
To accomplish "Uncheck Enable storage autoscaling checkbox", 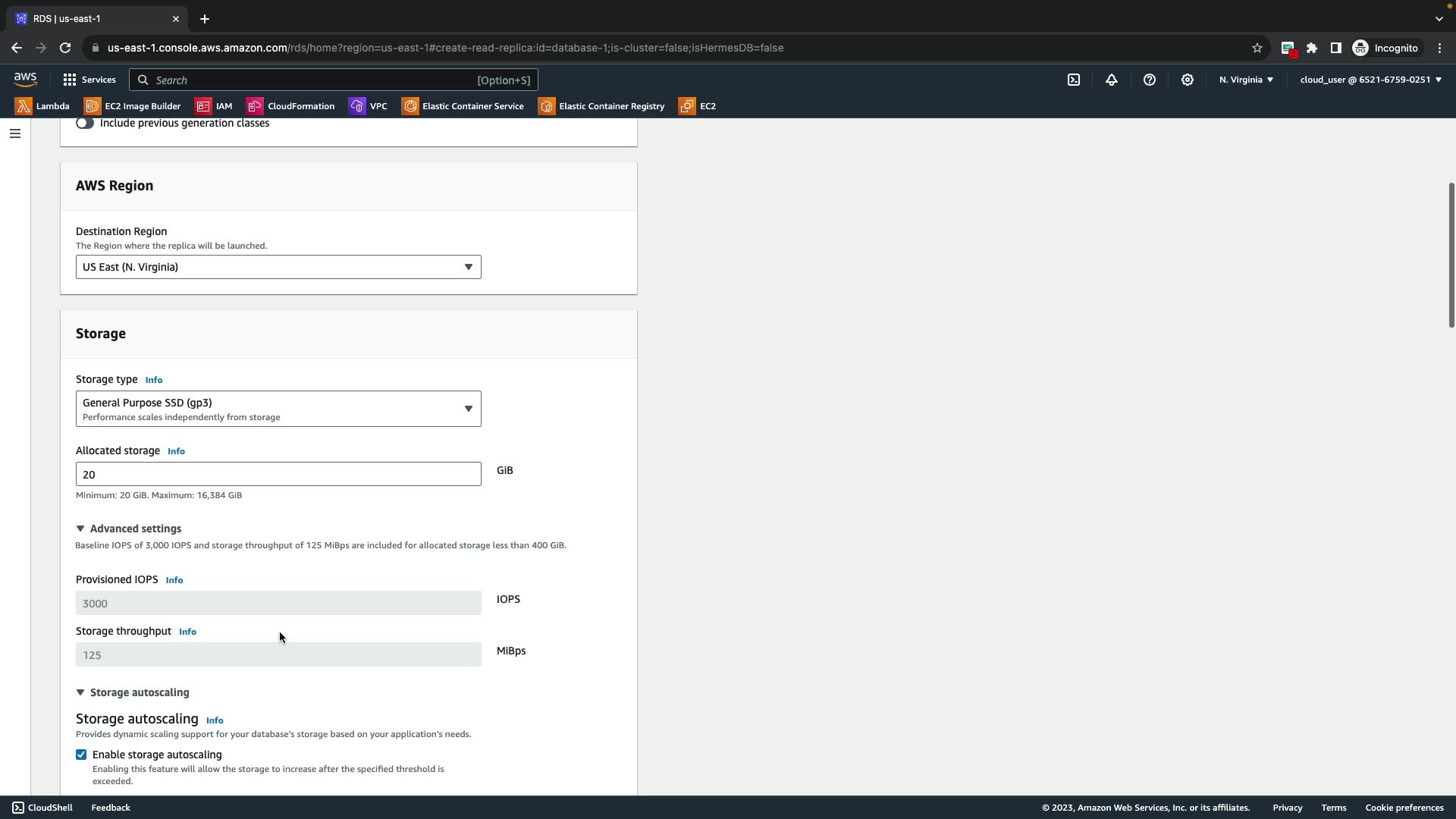I will (81, 755).
